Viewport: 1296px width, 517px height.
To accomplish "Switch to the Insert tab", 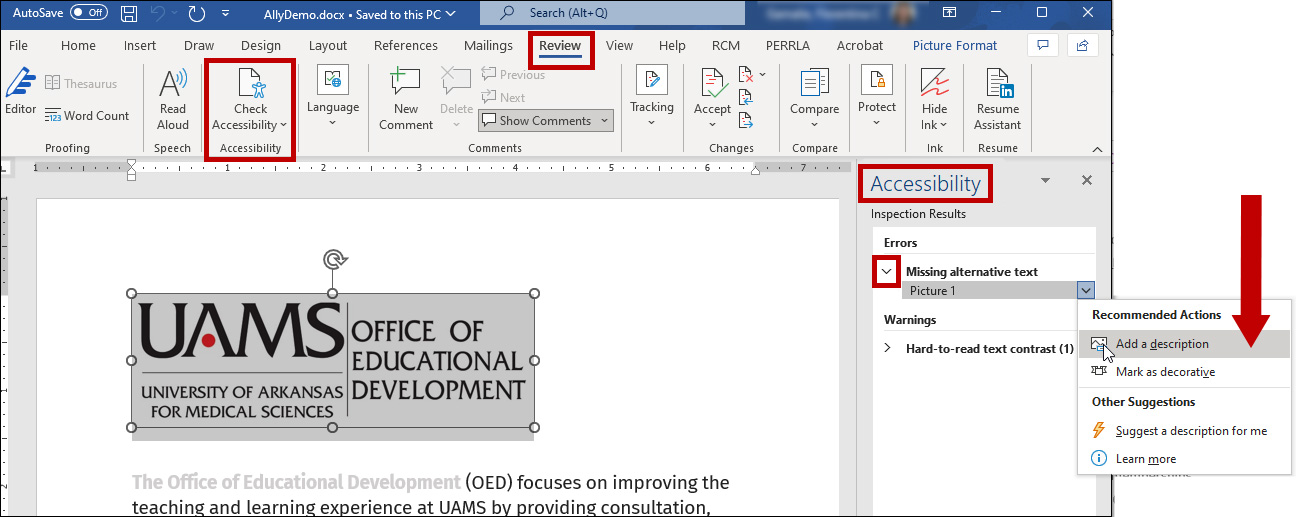I will click(140, 46).
